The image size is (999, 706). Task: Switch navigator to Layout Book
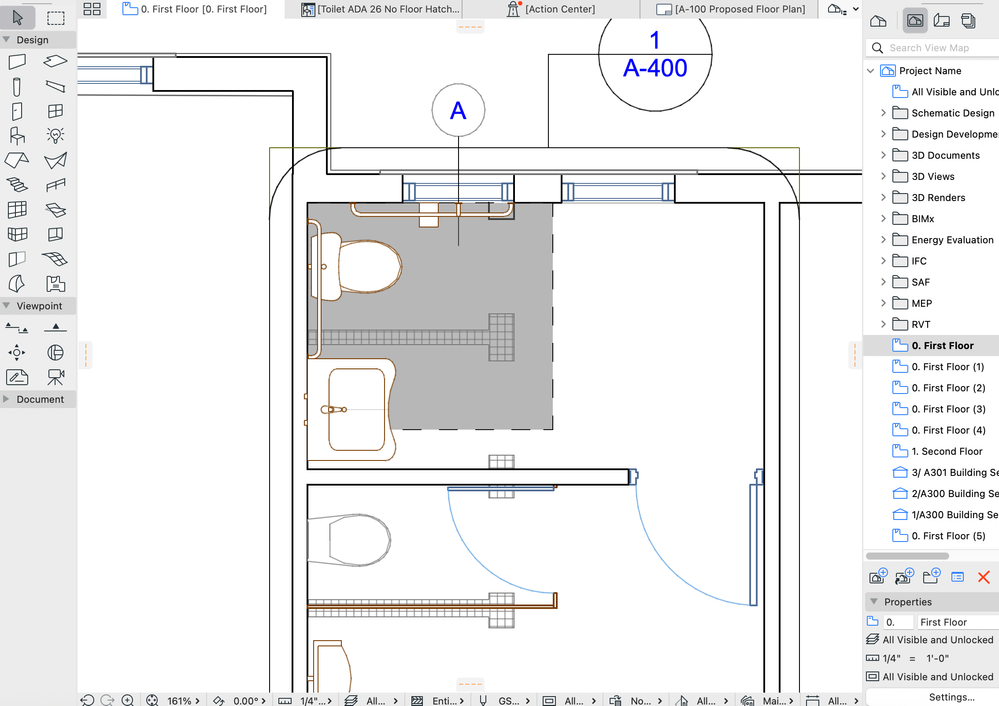click(942, 21)
